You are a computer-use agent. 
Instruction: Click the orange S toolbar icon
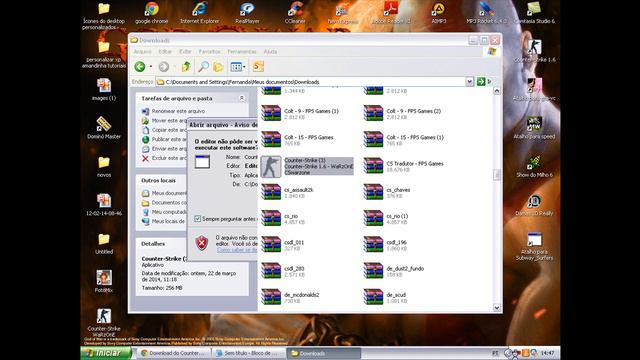tap(258, 66)
